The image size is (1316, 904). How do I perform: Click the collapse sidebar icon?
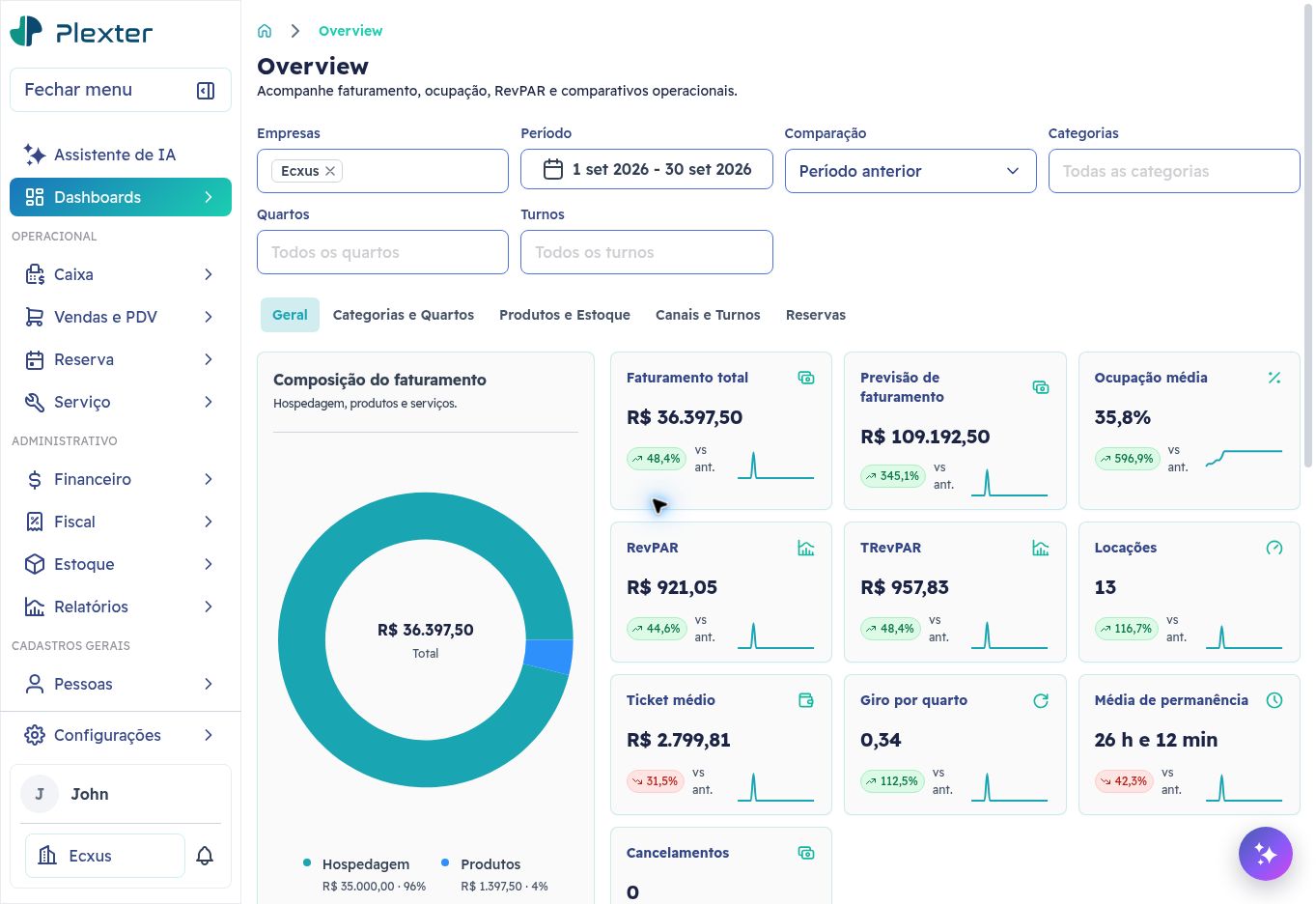(x=206, y=91)
